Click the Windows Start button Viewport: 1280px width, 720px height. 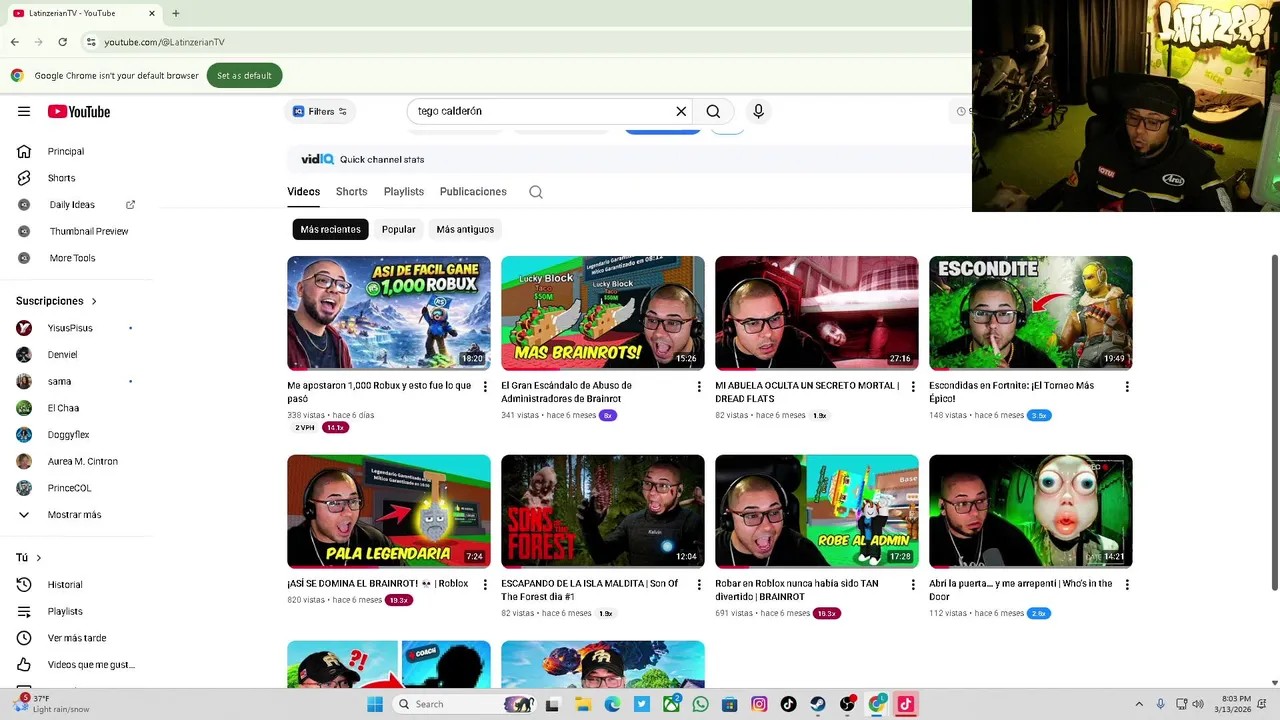click(375, 704)
